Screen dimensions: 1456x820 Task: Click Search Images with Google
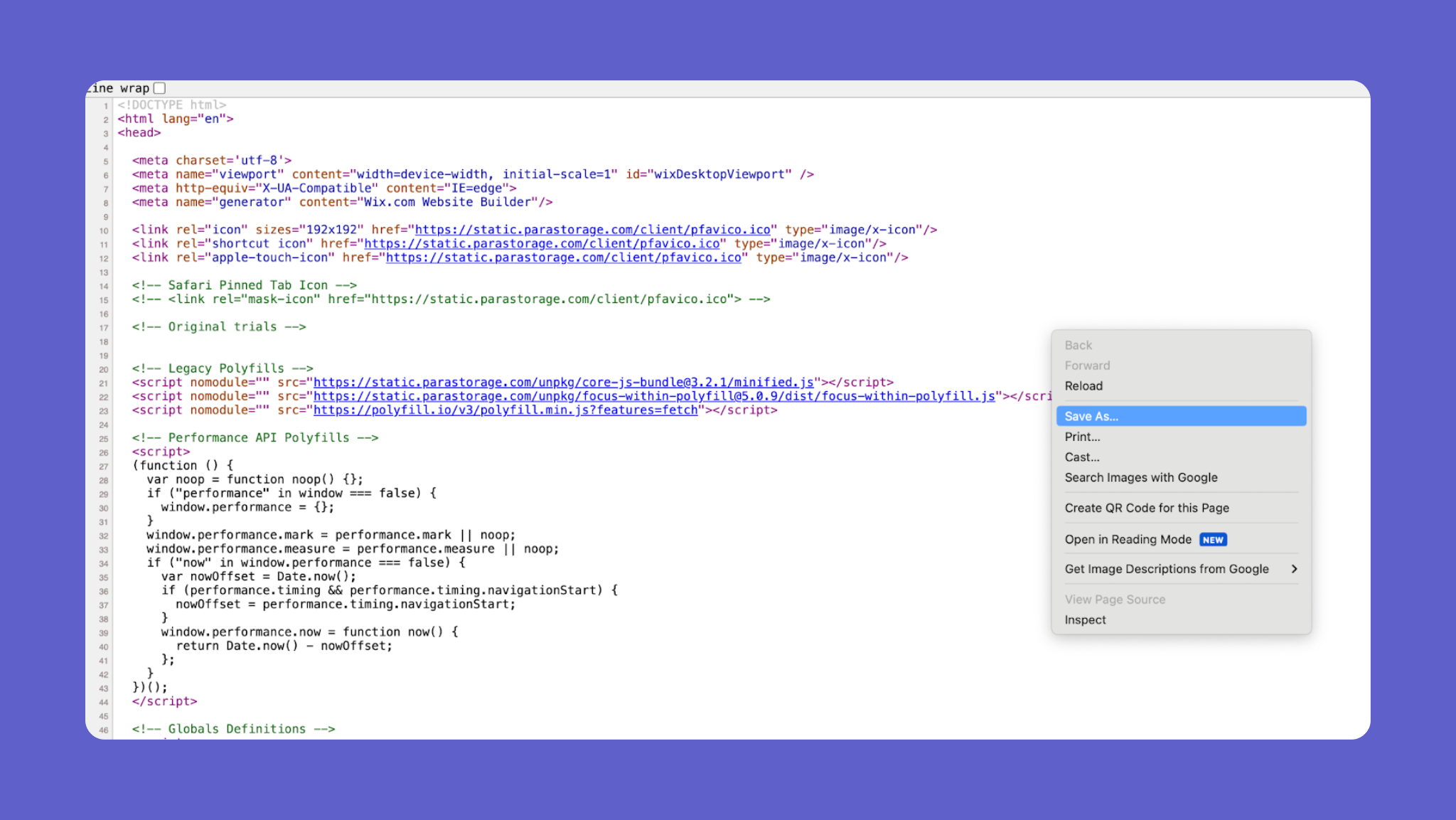click(1181, 478)
